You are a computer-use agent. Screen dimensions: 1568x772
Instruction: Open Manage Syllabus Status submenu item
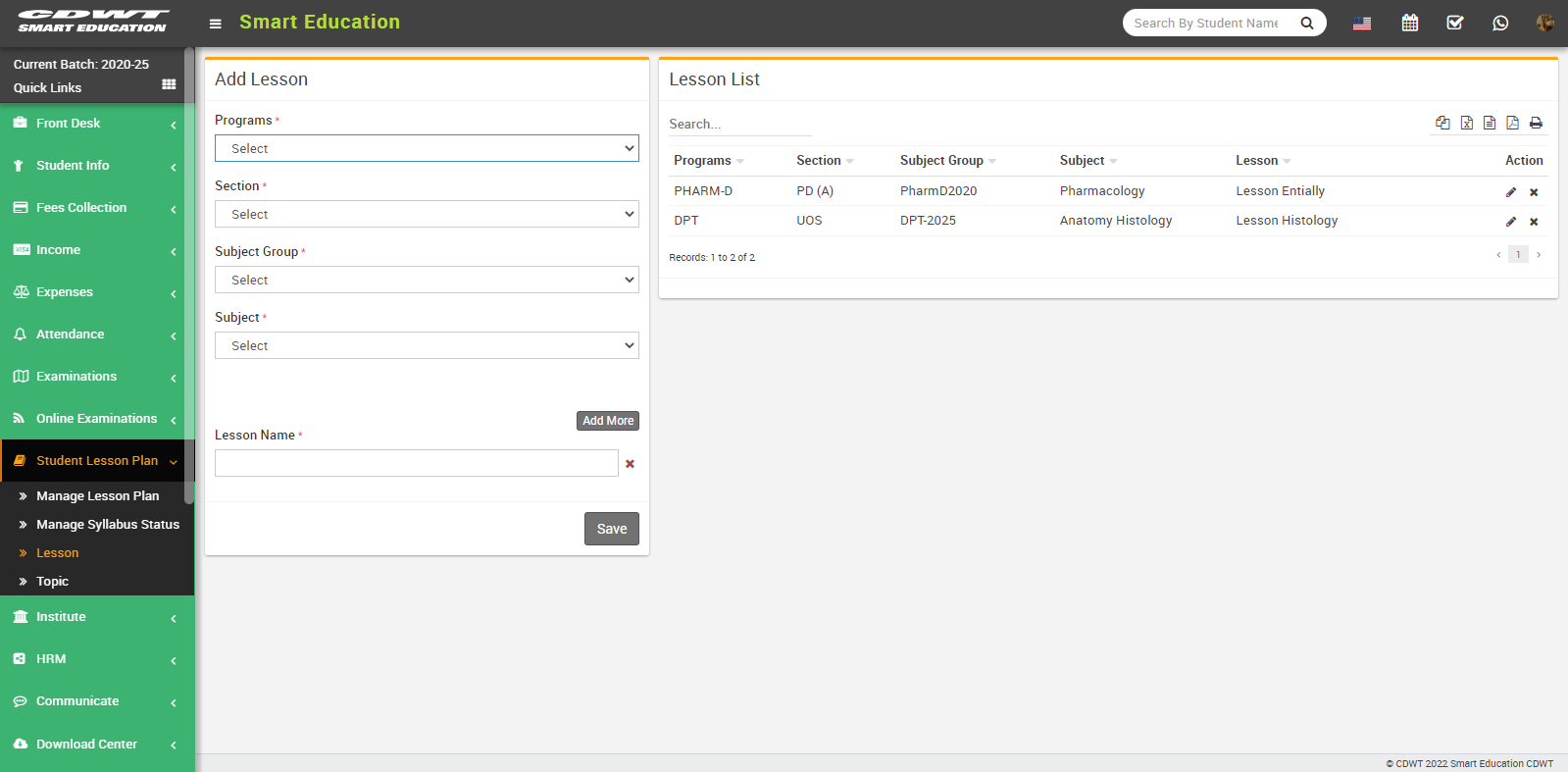(x=108, y=525)
